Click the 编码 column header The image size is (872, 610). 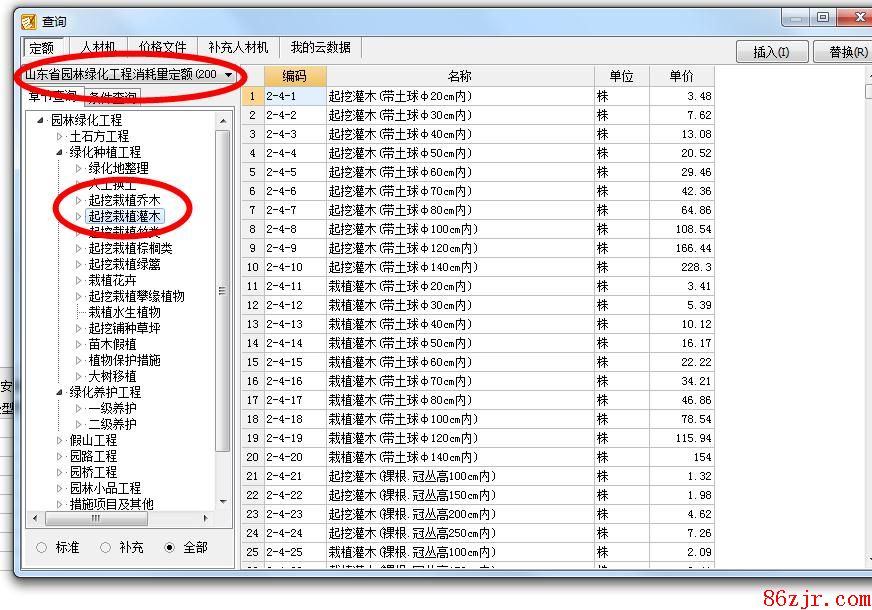point(294,76)
